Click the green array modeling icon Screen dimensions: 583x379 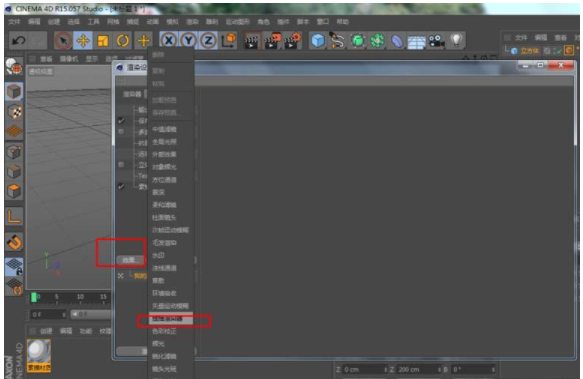coord(377,41)
